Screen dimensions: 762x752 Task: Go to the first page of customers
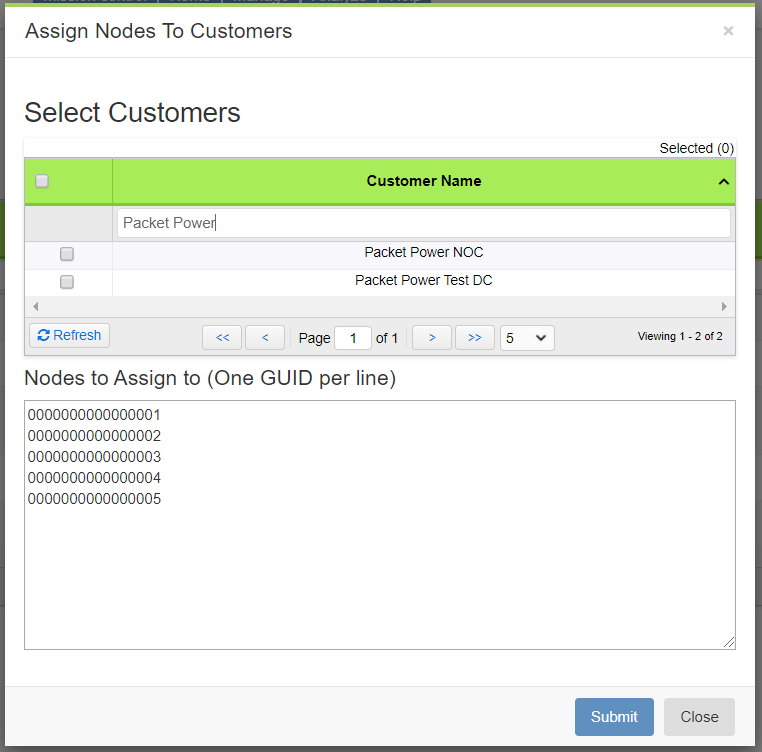[x=222, y=338]
